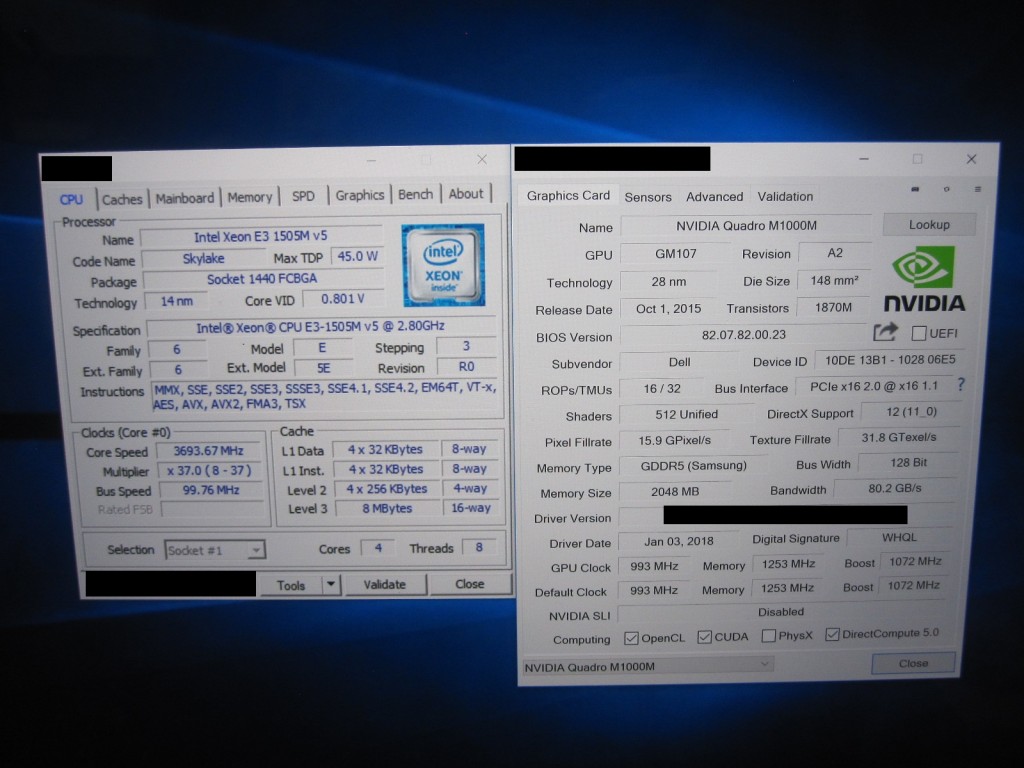Image resolution: width=1024 pixels, height=768 pixels.
Task: Click the Digital Signature value WHQL
Action: coord(899,537)
